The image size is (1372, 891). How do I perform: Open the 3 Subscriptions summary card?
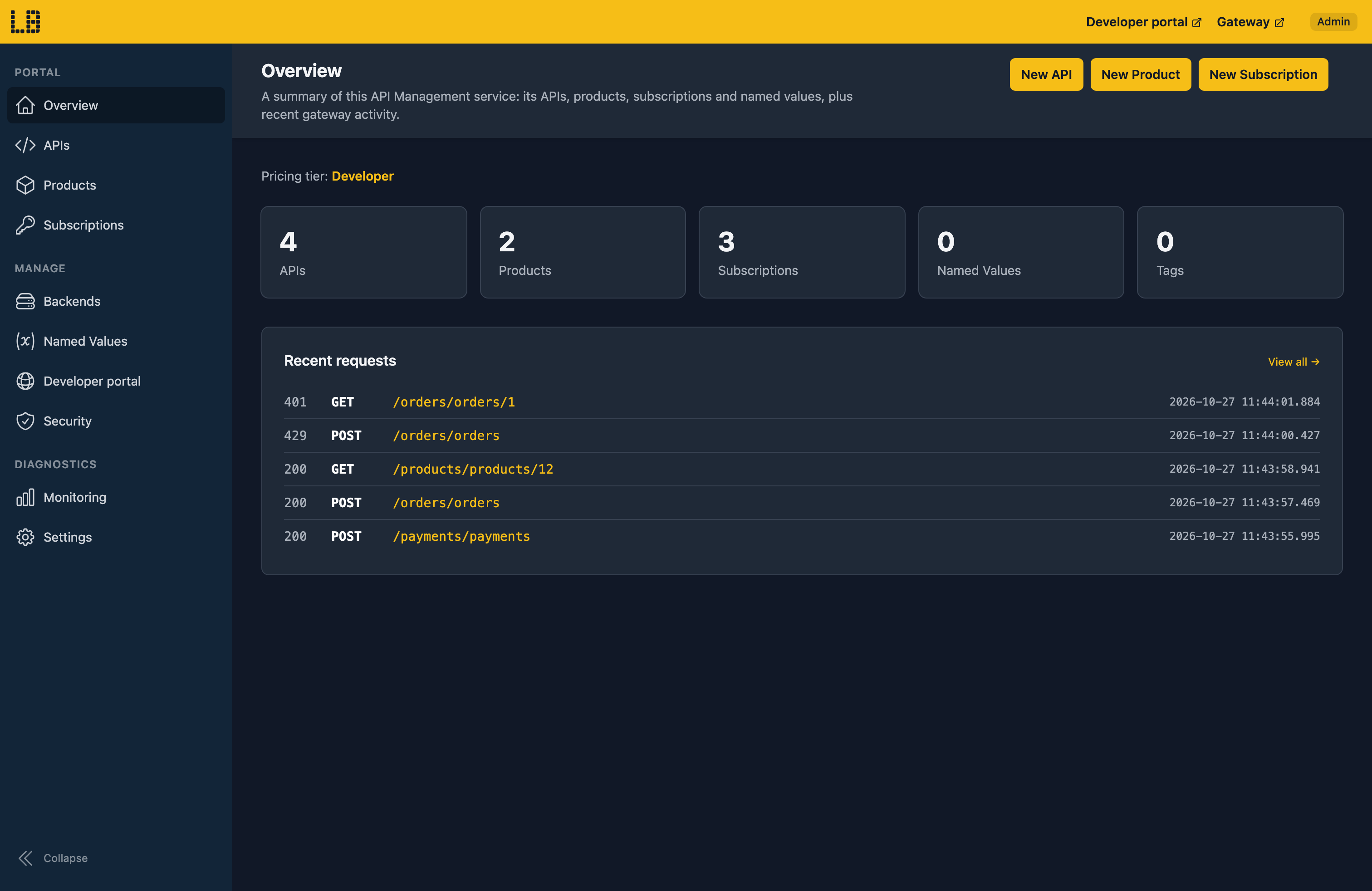tap(802, 252)
